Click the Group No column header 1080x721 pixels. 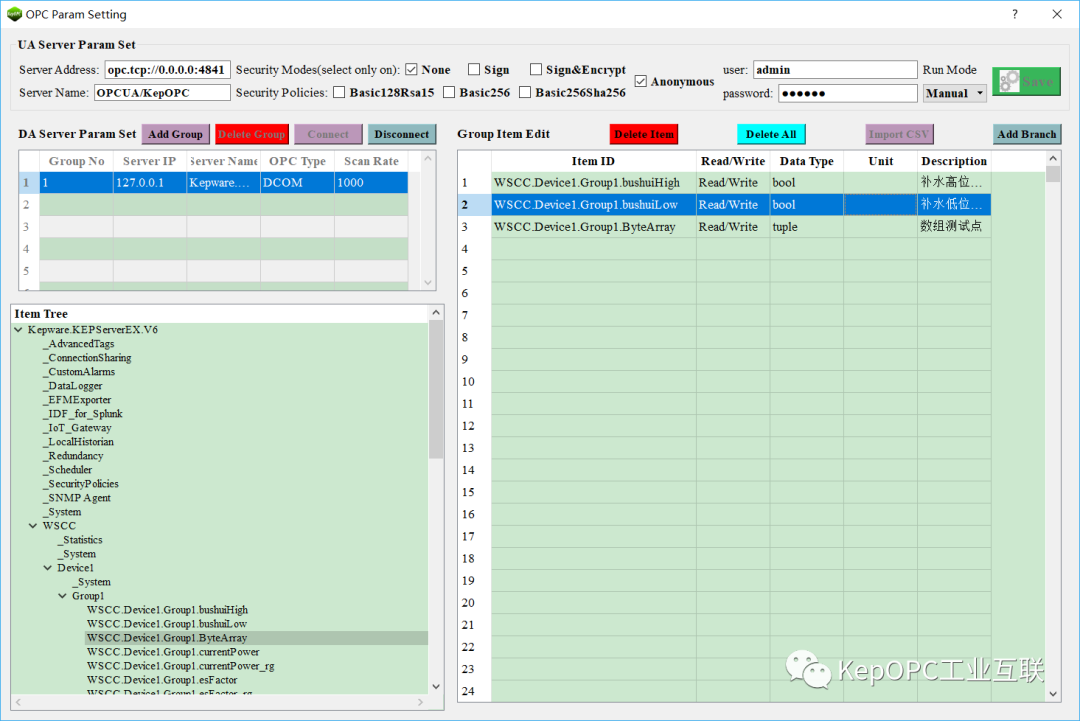click(76, 161)
